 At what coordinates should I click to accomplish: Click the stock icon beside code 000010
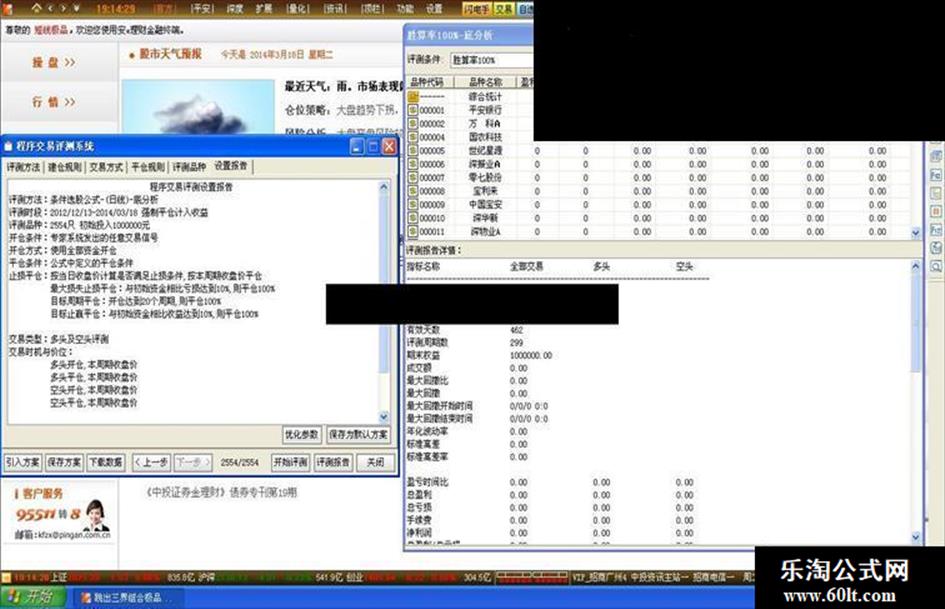click(413, 218)
